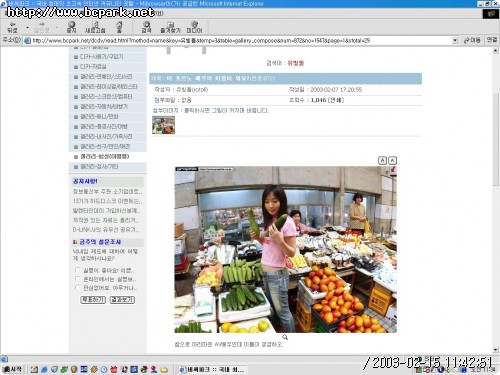
Task: Click the main market photo
Action: pos(285,249)
